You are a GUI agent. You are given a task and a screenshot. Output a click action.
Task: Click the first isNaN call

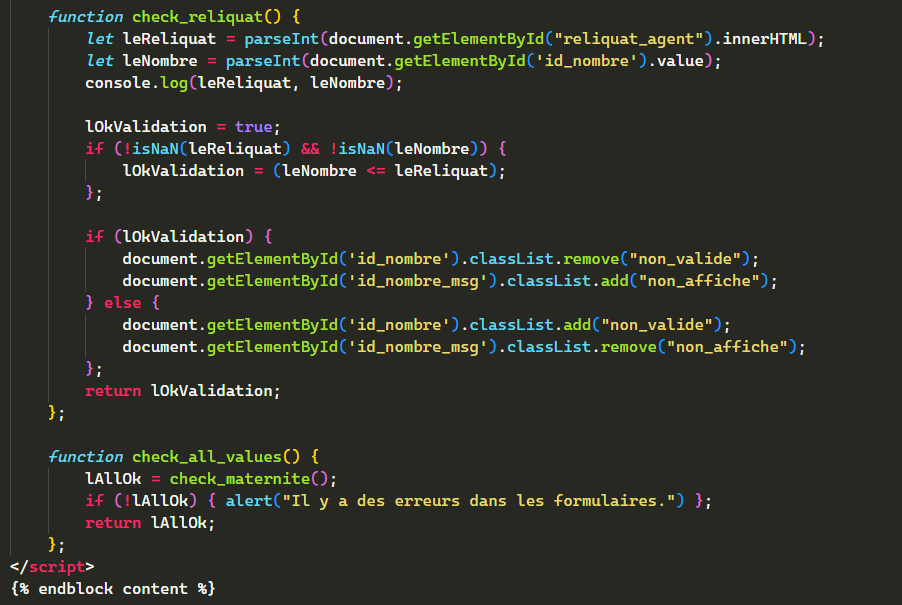[x=155, y=148]
